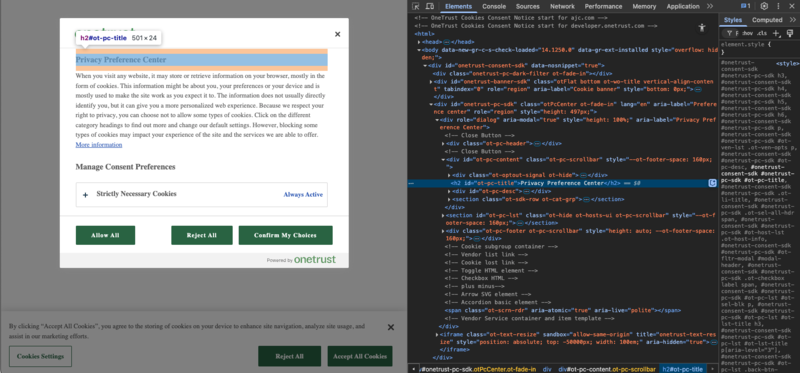Open the console issues counter badge
This screenshot has height=373, width=800.
click(746, 6)
